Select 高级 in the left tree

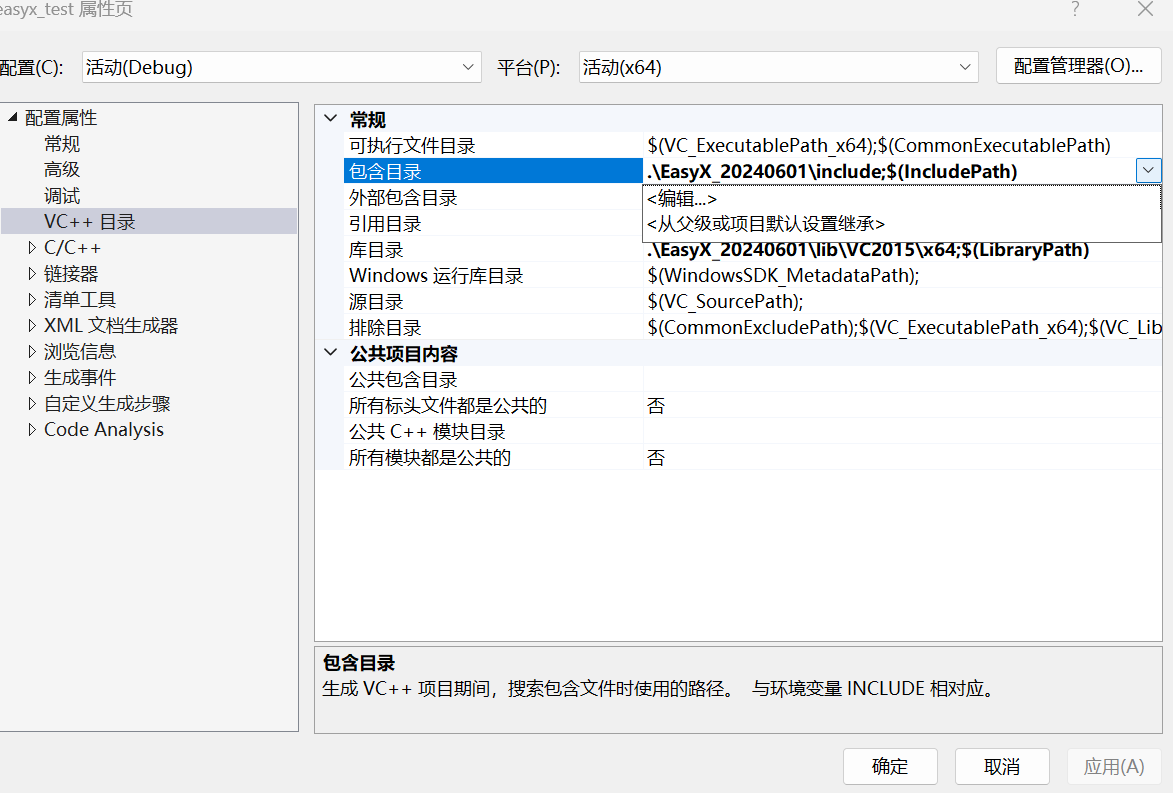tap(62, 170)
